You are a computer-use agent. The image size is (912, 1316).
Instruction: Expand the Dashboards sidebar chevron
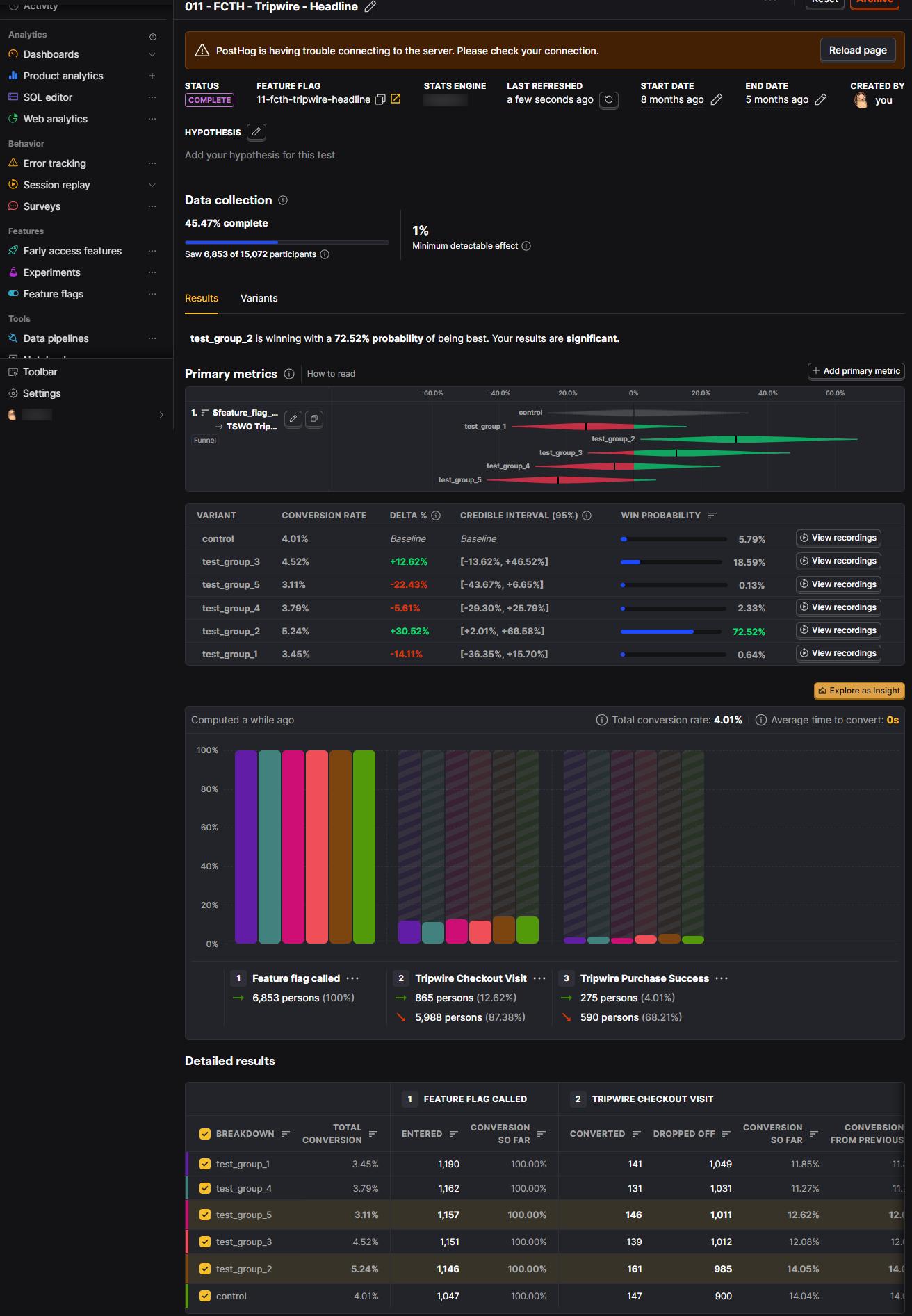pyautogui.click(x=152, y=54)
